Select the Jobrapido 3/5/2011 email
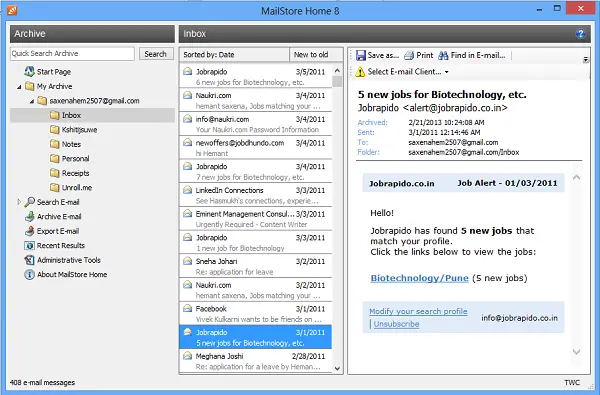The height and width of the screenshot is (395, 600). click(x=256, y=77)
